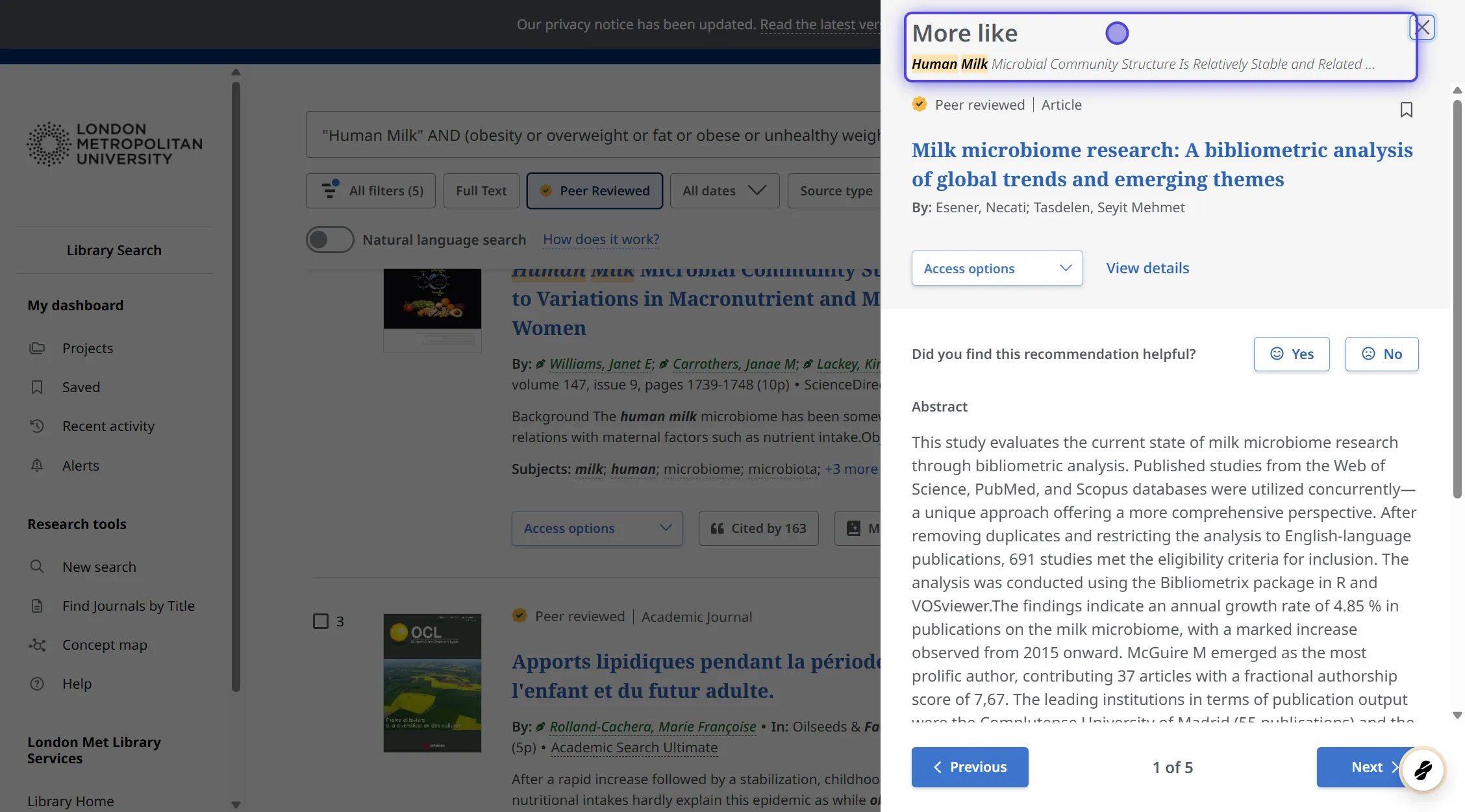Toggle the Peer Reviewed filter
This screenshot has height=812, width=1465.
click(x=594, y=191)
